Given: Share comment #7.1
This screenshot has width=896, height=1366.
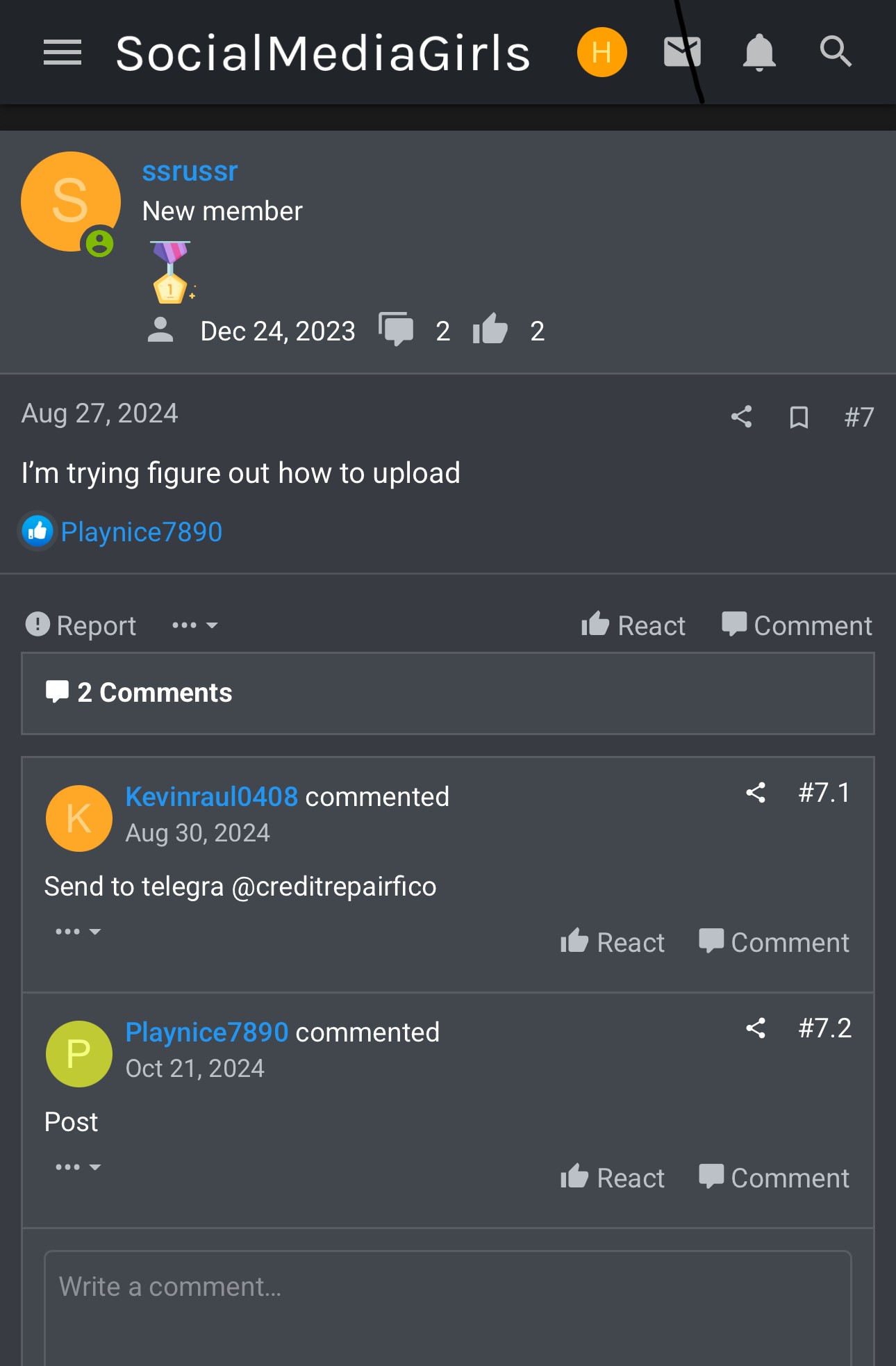Looking at the screenshot, I should pos(756,793).
